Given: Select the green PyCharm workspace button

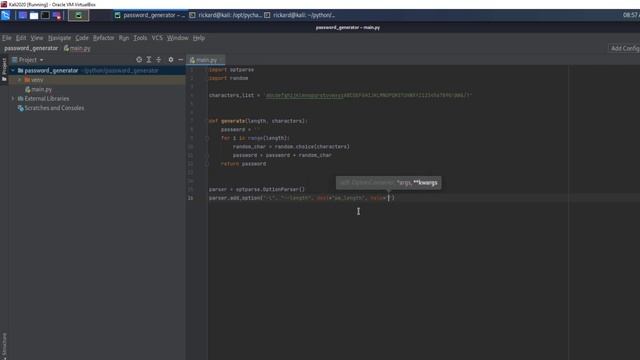Looking at the screenshot, I should [x=78, y=16].
